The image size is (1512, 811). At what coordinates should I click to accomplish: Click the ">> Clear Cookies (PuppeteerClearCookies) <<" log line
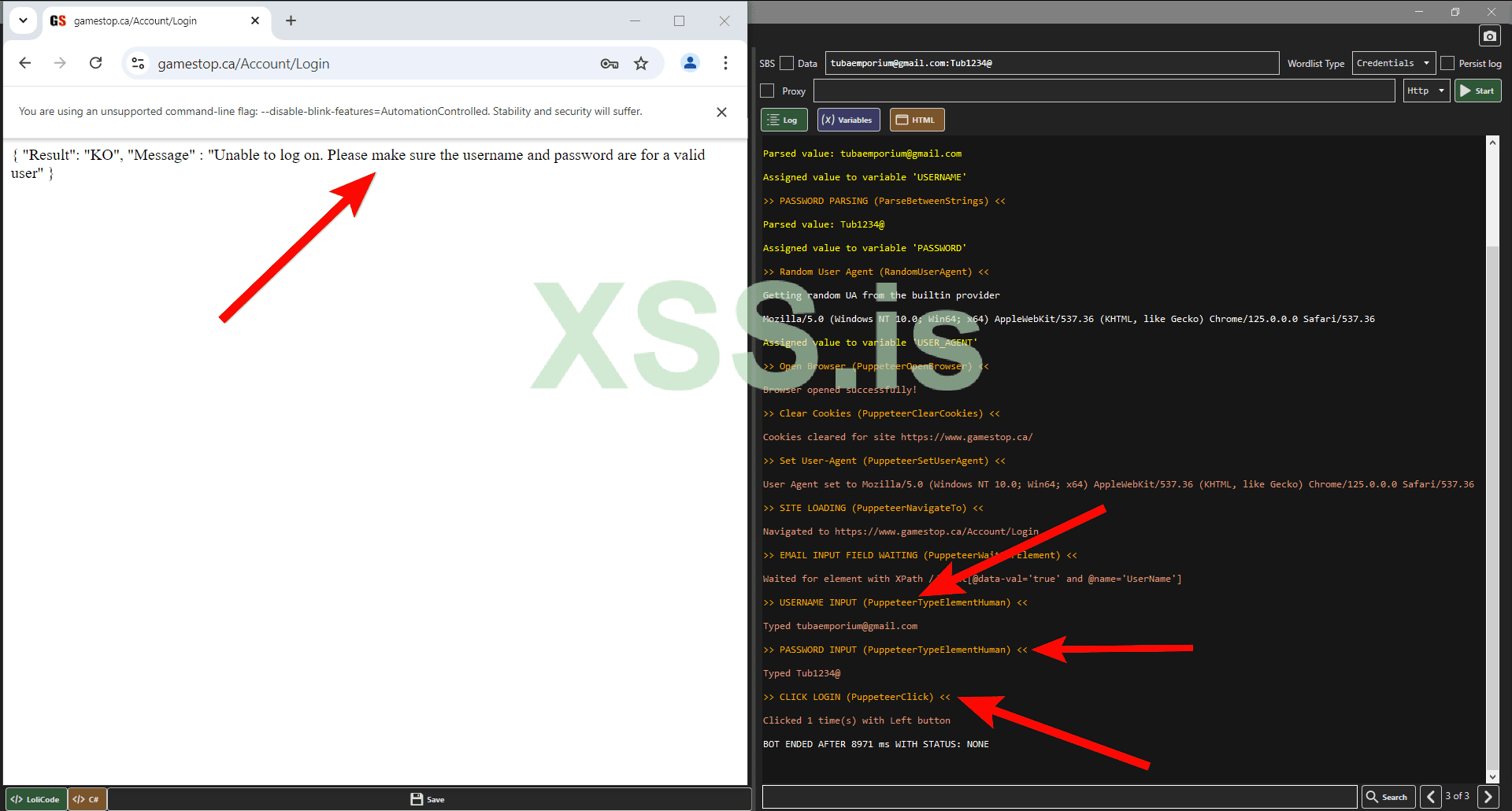(881, 413)
